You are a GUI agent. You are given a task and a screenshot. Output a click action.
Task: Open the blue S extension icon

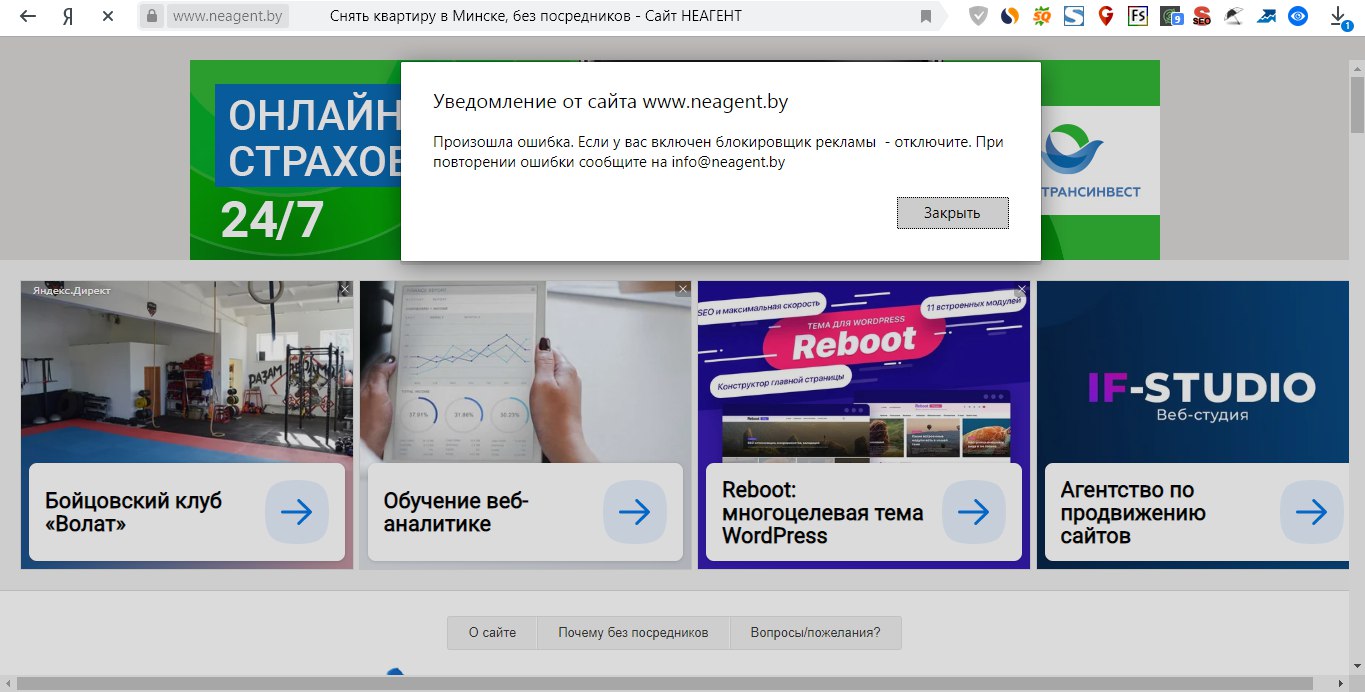(x=1074, y=16)
